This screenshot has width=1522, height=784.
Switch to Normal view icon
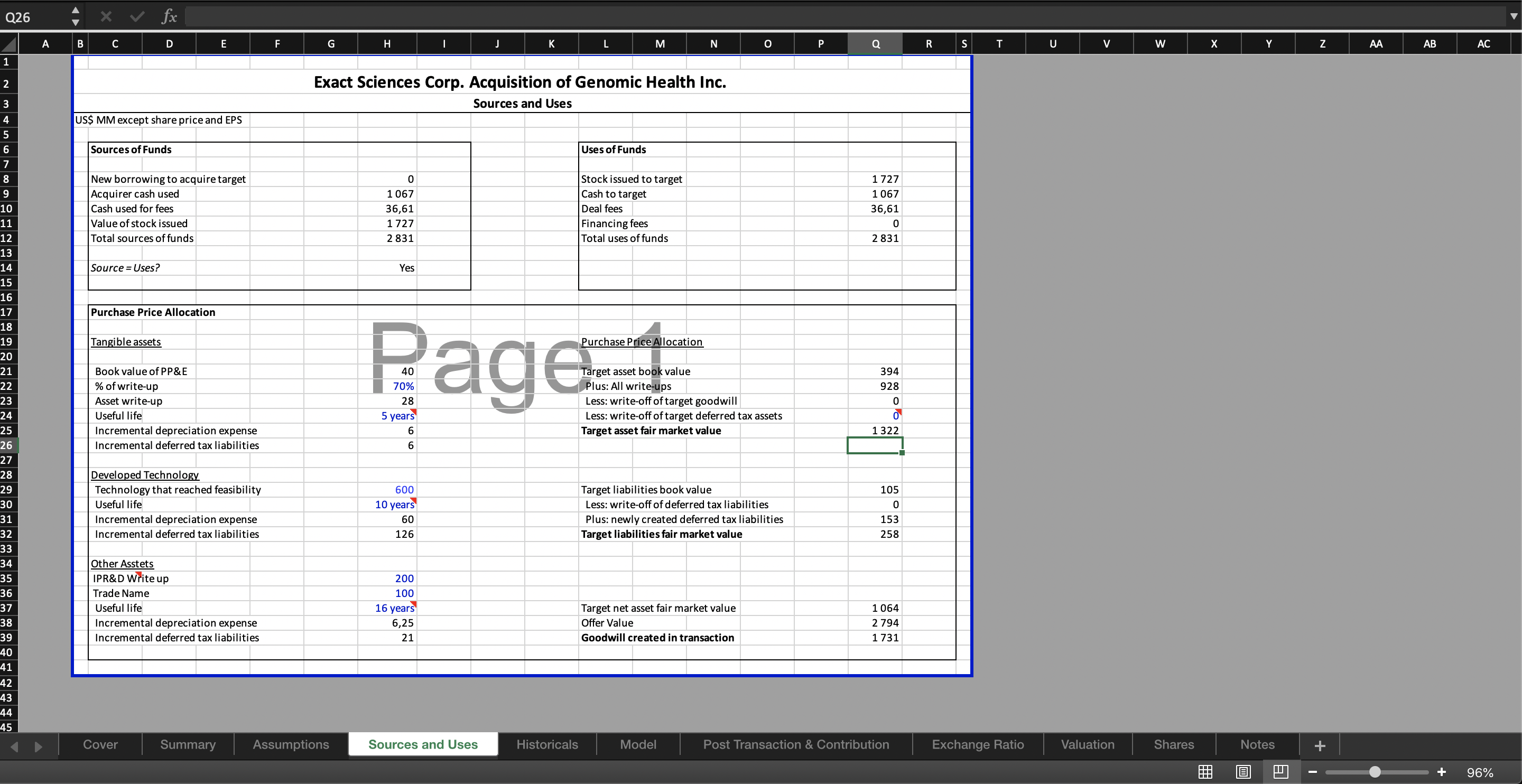[1205, 772]
